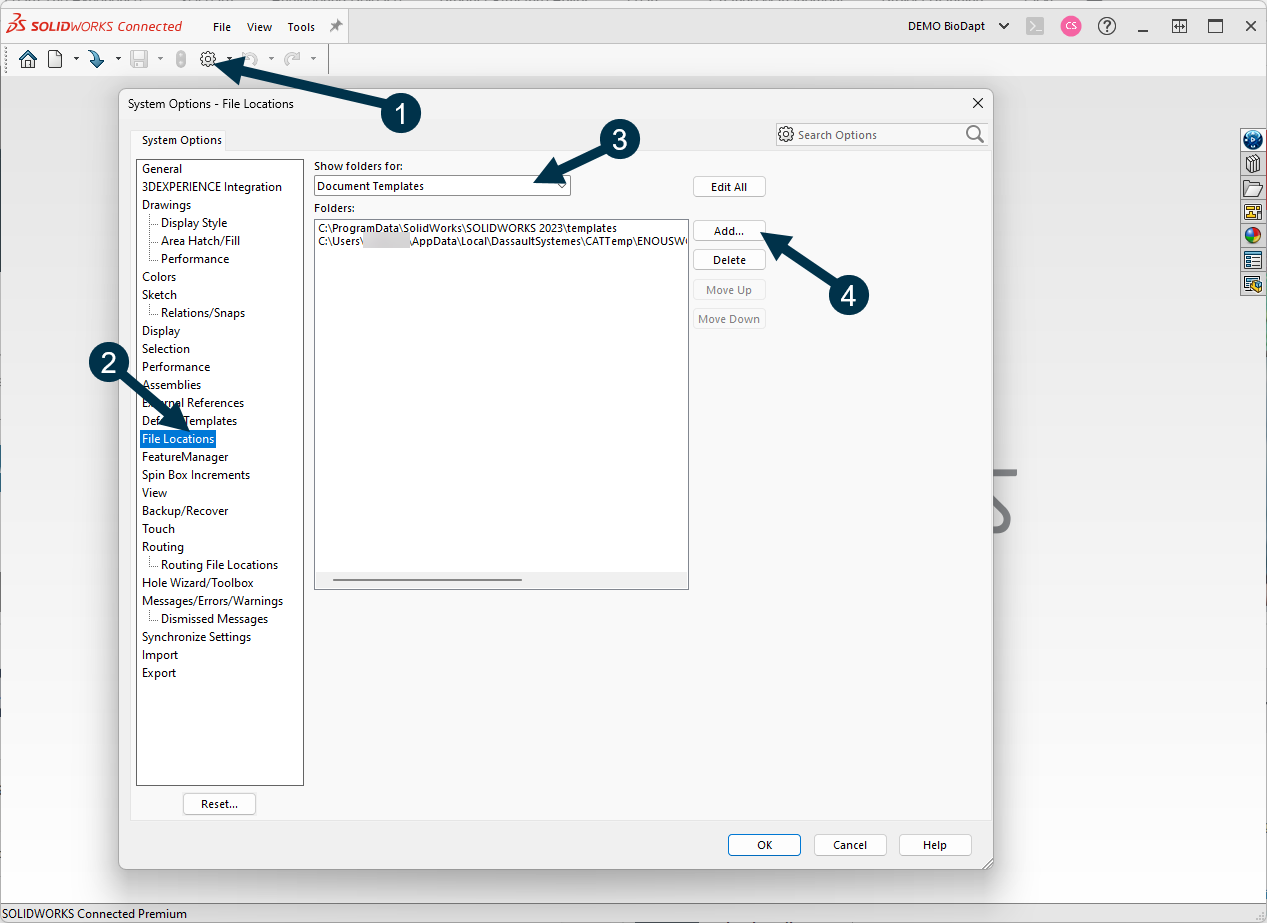Click the Help button in the dialog

coord(935,845)
